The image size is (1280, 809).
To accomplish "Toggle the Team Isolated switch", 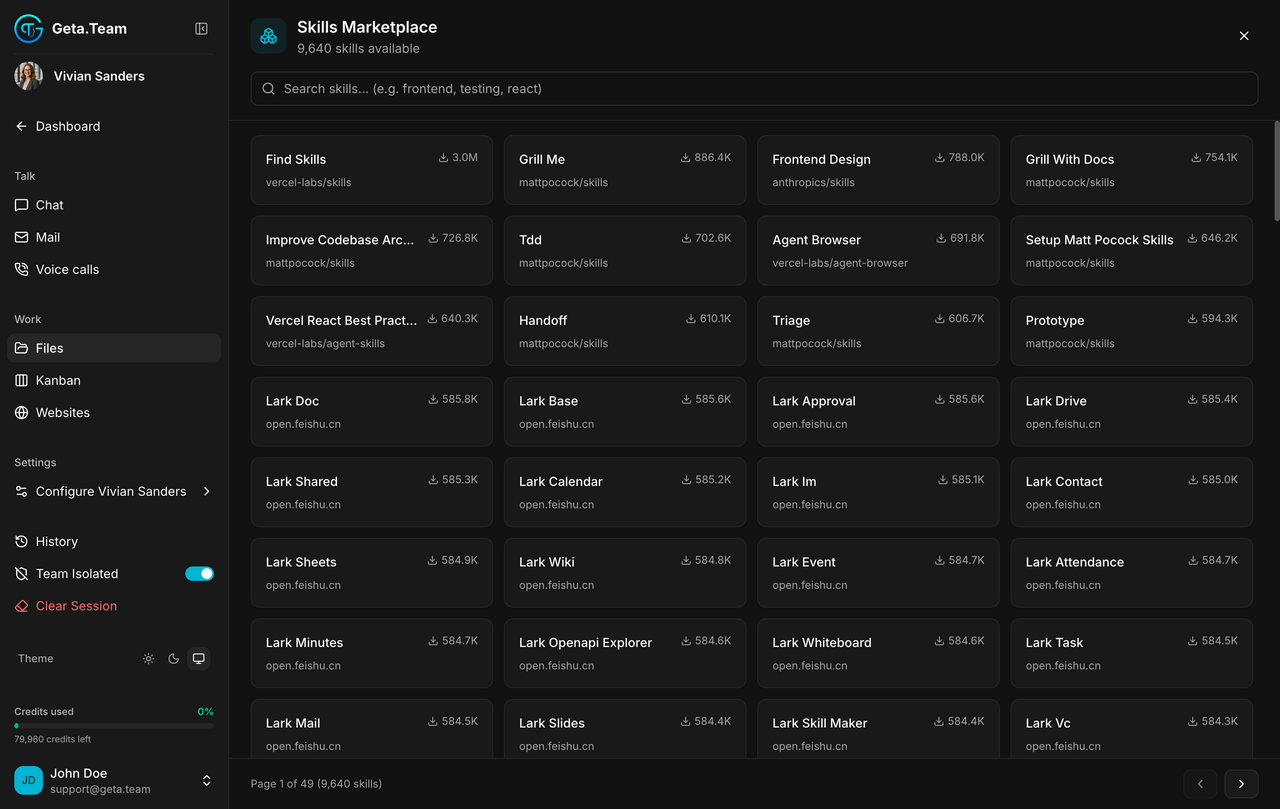I will point(199,573).
